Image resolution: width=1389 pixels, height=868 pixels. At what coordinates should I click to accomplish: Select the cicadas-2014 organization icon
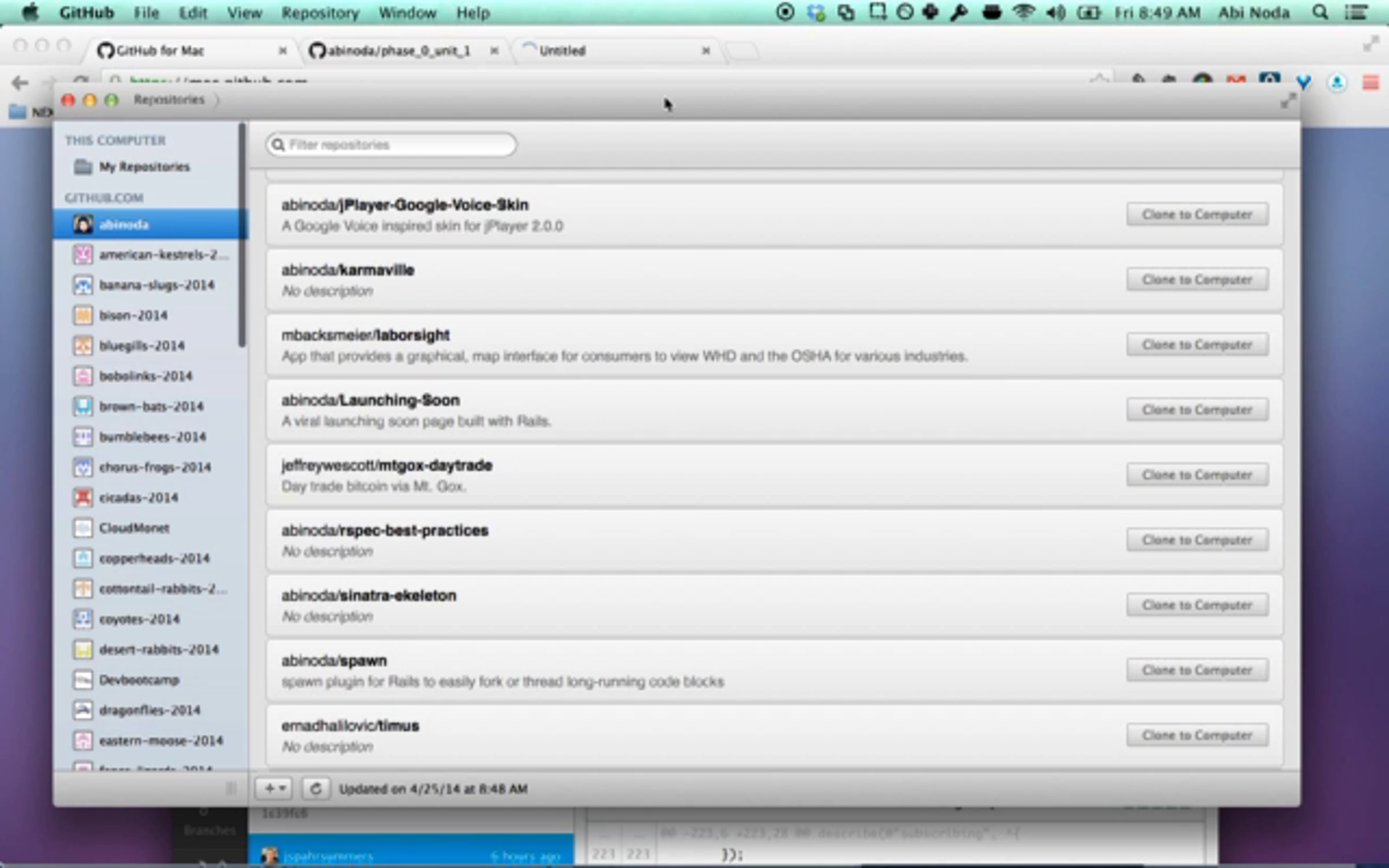tap(83, 497)
